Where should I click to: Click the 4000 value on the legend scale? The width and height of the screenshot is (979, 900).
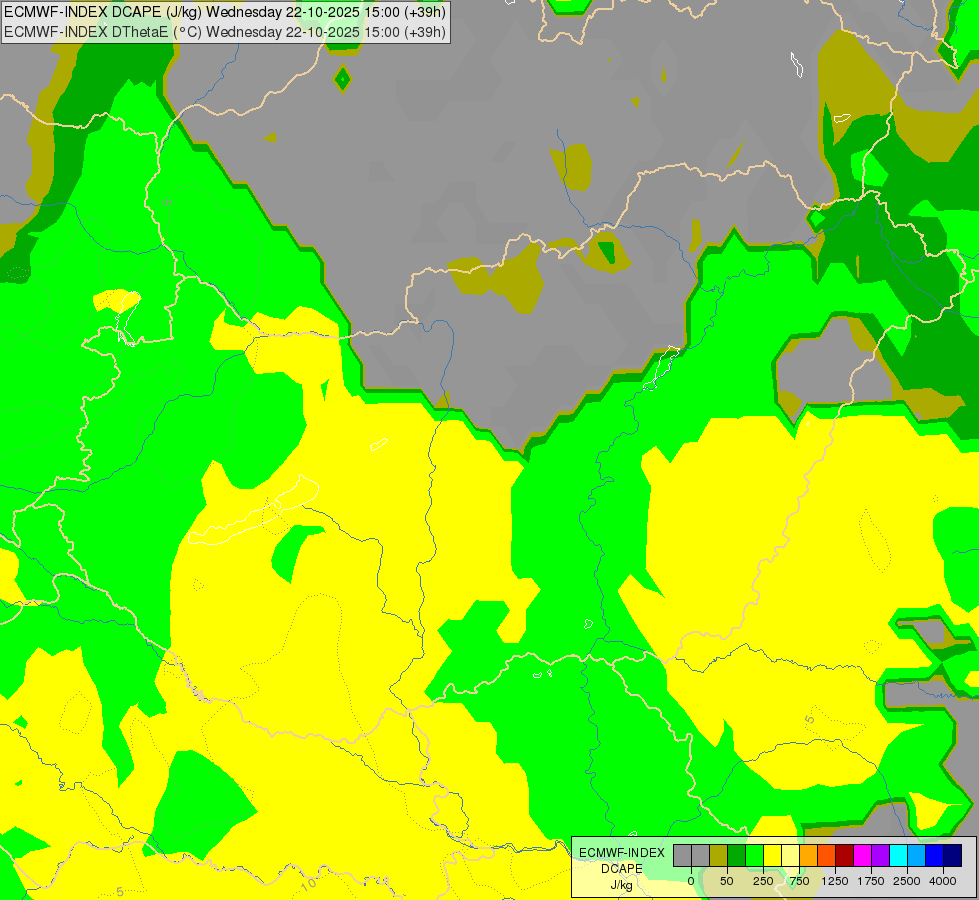[941, 881]
